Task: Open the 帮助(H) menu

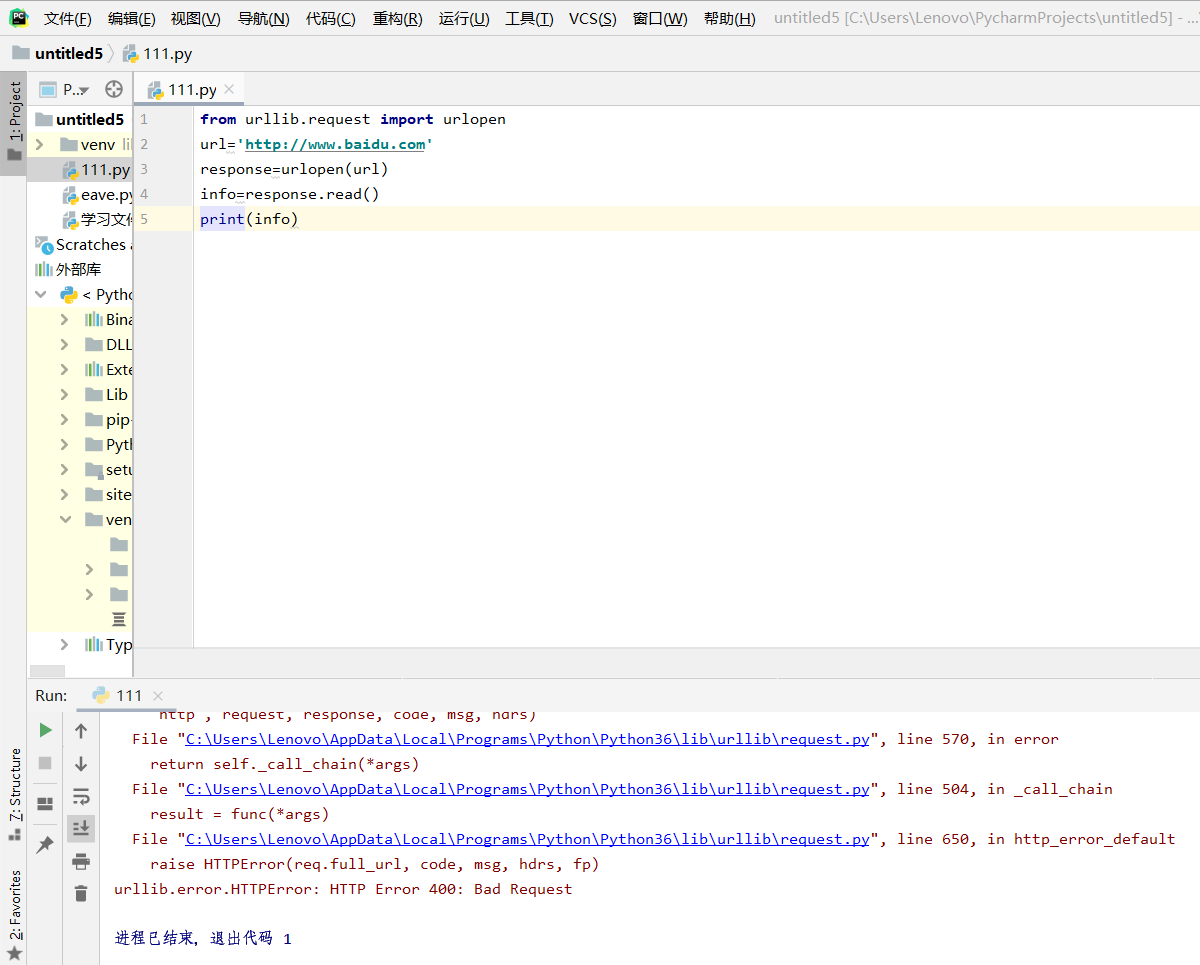Action: click(x=729, y=19)
